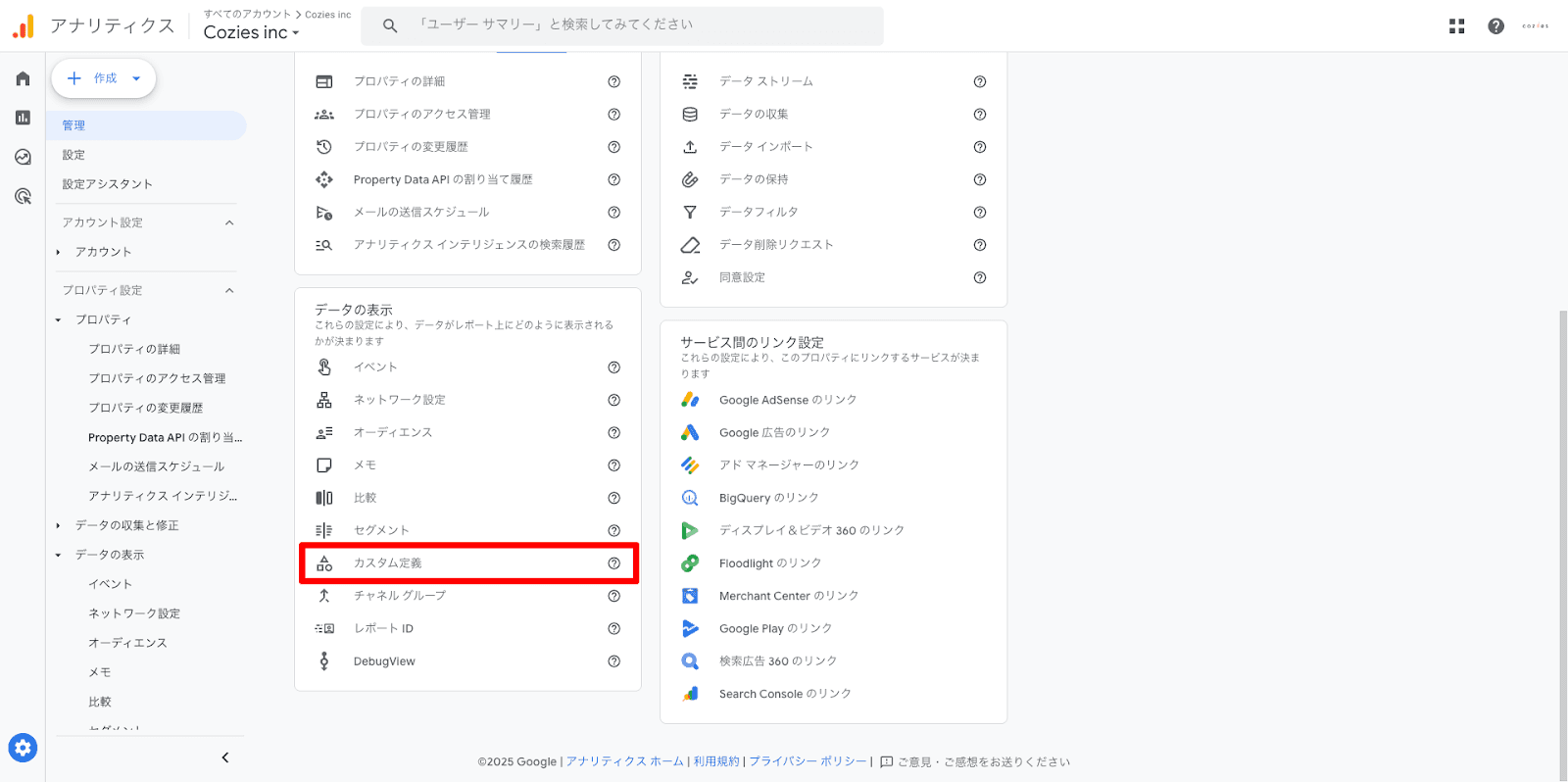The height and width of the screenshot is (782, 1568).
Task: Click help icon for カスタム定義
Action: coord(614,563)
